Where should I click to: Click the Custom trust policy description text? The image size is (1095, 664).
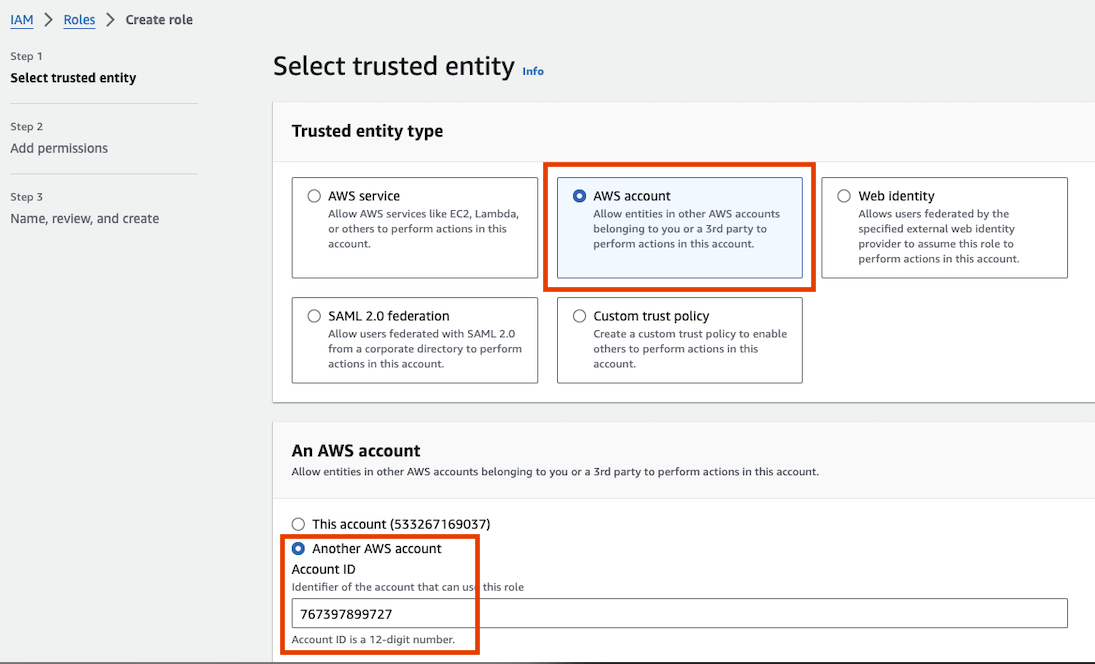pyautogui.click(x=690, y=349)
